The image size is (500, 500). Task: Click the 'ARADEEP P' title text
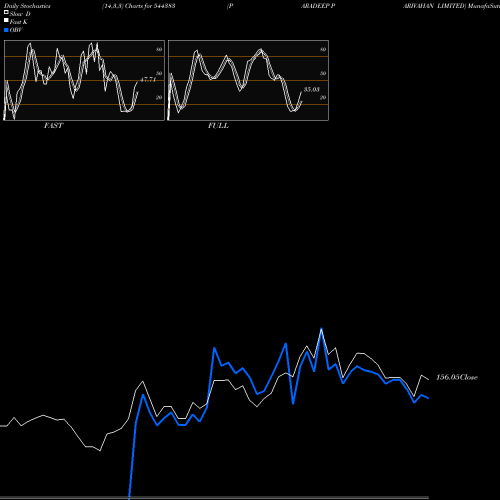click(318, 6)
